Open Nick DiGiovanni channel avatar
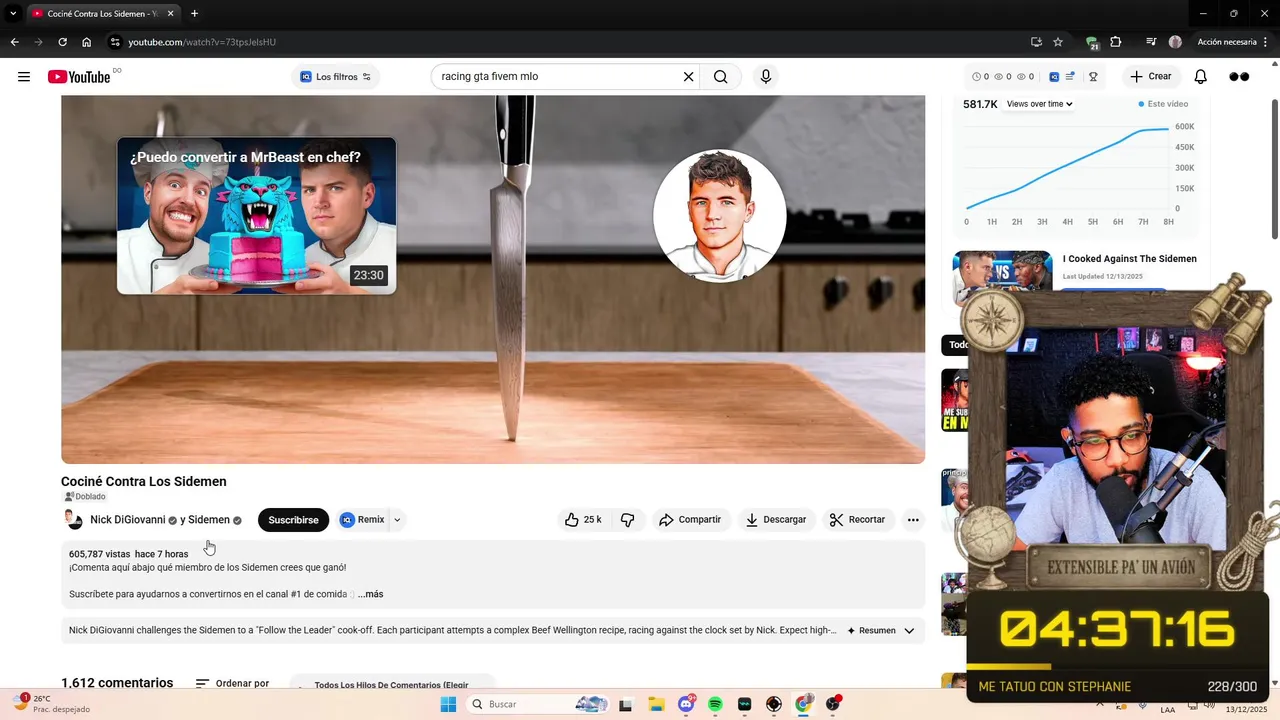This screenshot has width=1280, height=720. (73, 520)
